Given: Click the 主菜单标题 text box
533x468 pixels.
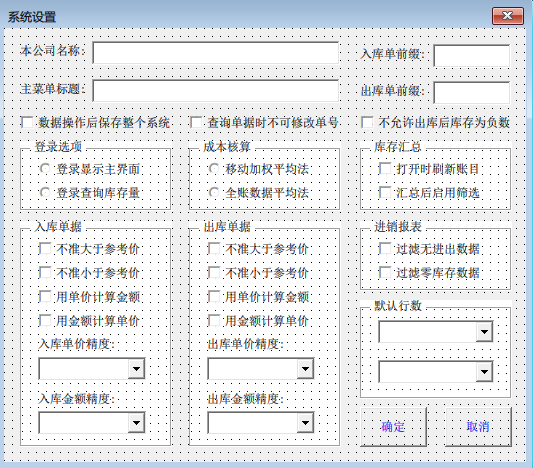Looking at the screenshot, I should (216, 91).
